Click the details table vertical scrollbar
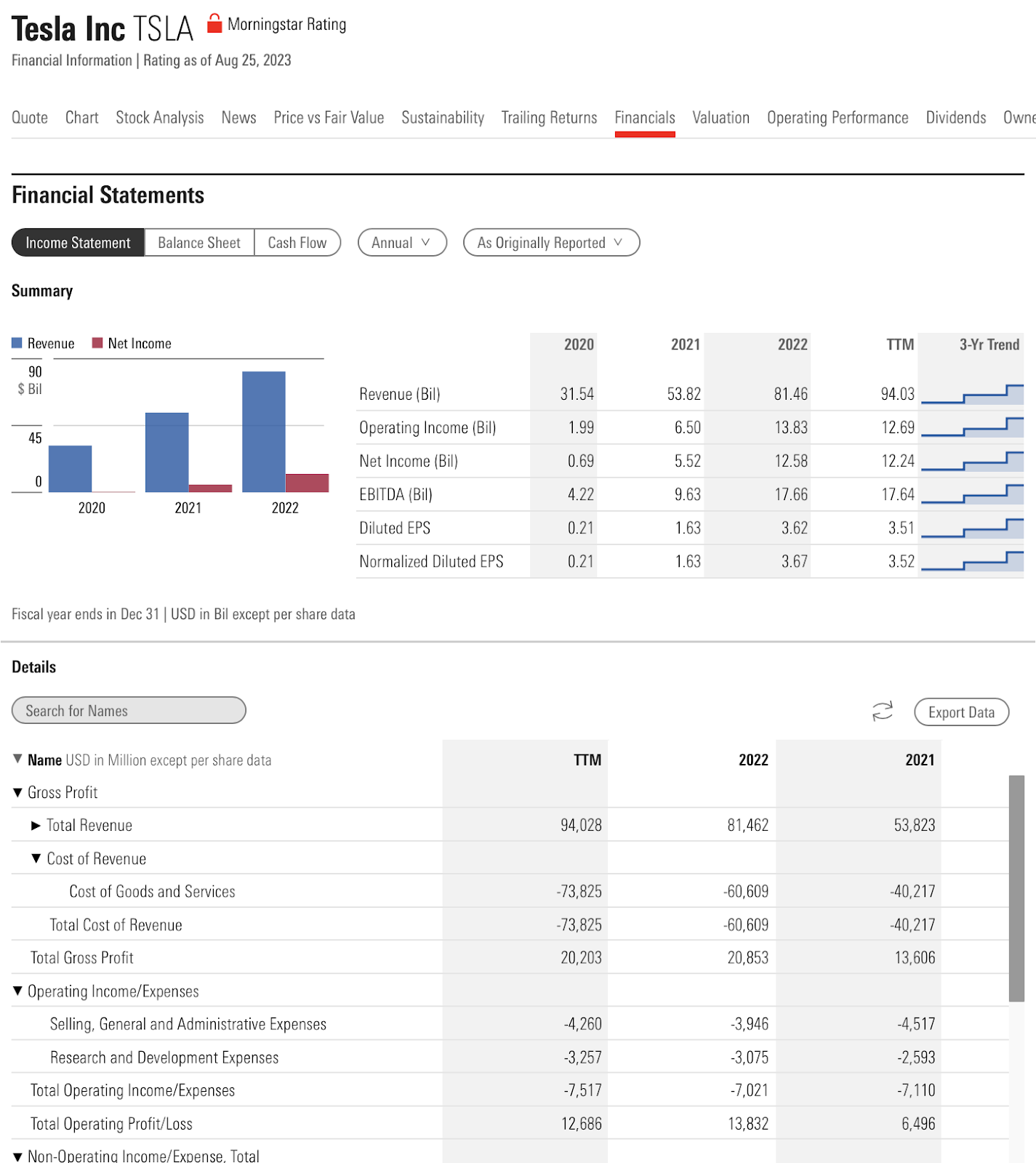Screen dimensions: 1036x1163 (x=1016, y=888)
